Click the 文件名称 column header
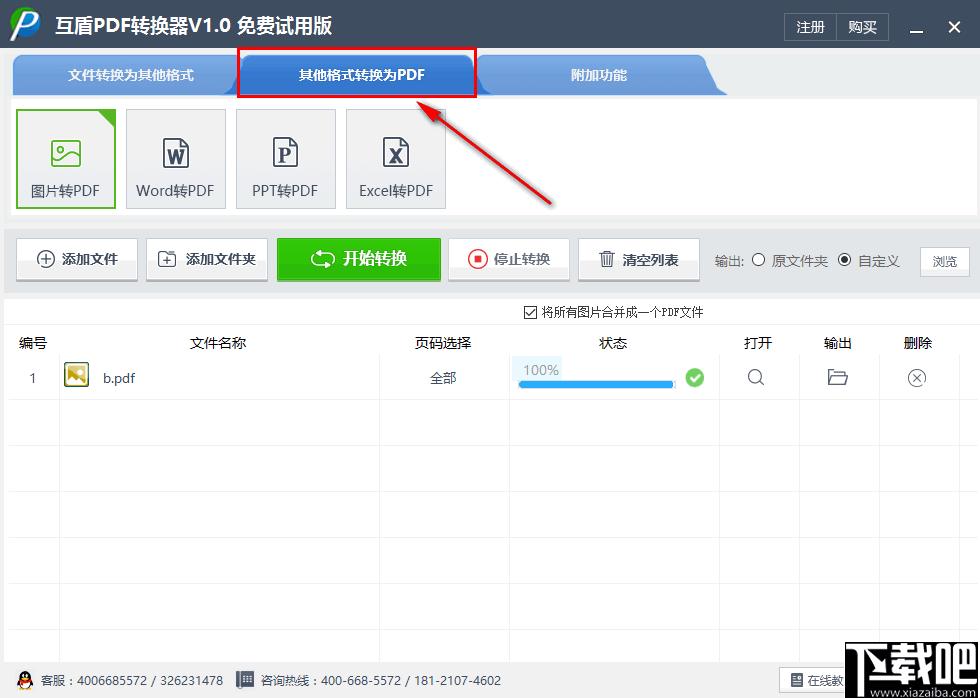The width and height of the screenshot is (980, 698). tap(218, 343)
